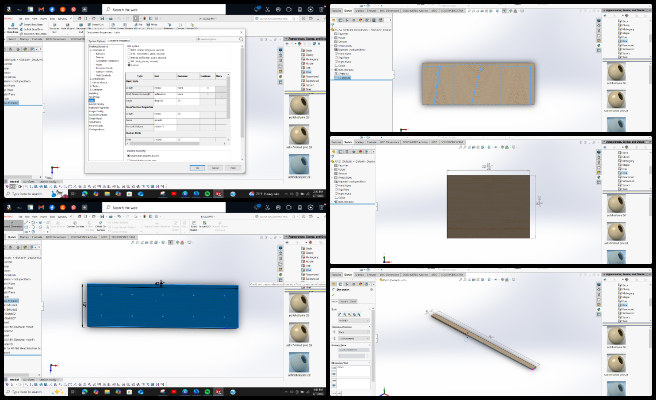Click the Gmail icon in top bar
Screen dimensions: 656x400
pos(41,9)
